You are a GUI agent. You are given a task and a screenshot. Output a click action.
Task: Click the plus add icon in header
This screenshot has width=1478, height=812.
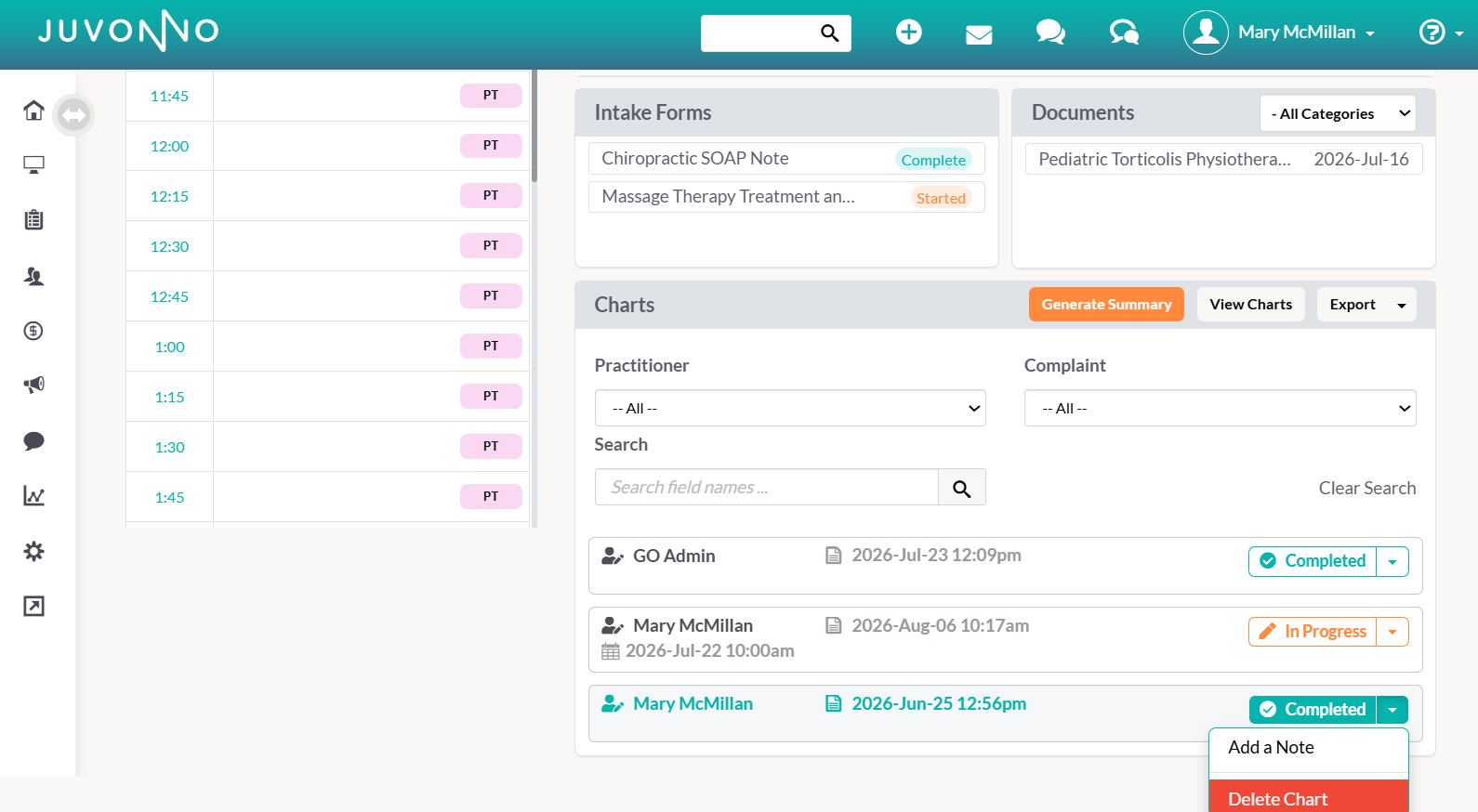(908, 33)
